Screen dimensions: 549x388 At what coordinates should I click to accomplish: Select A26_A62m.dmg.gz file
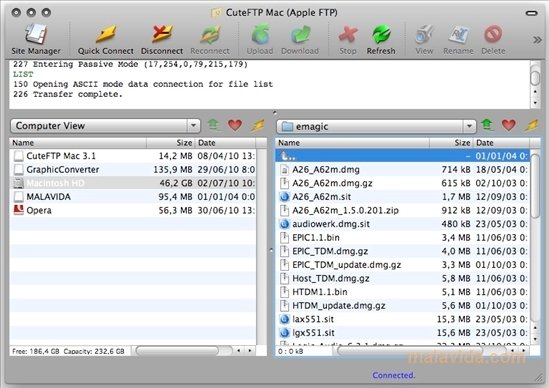pos(403,183)
